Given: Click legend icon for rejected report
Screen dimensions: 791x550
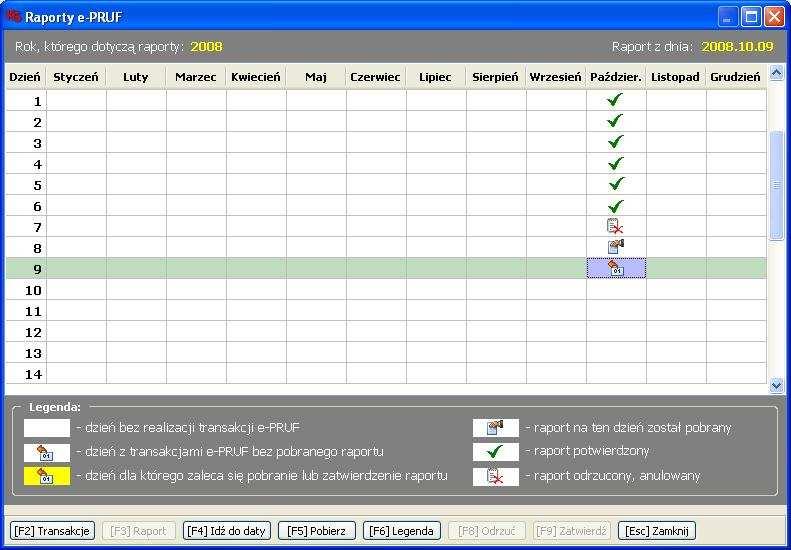Looking at the screenshot, I should [495, 477].
